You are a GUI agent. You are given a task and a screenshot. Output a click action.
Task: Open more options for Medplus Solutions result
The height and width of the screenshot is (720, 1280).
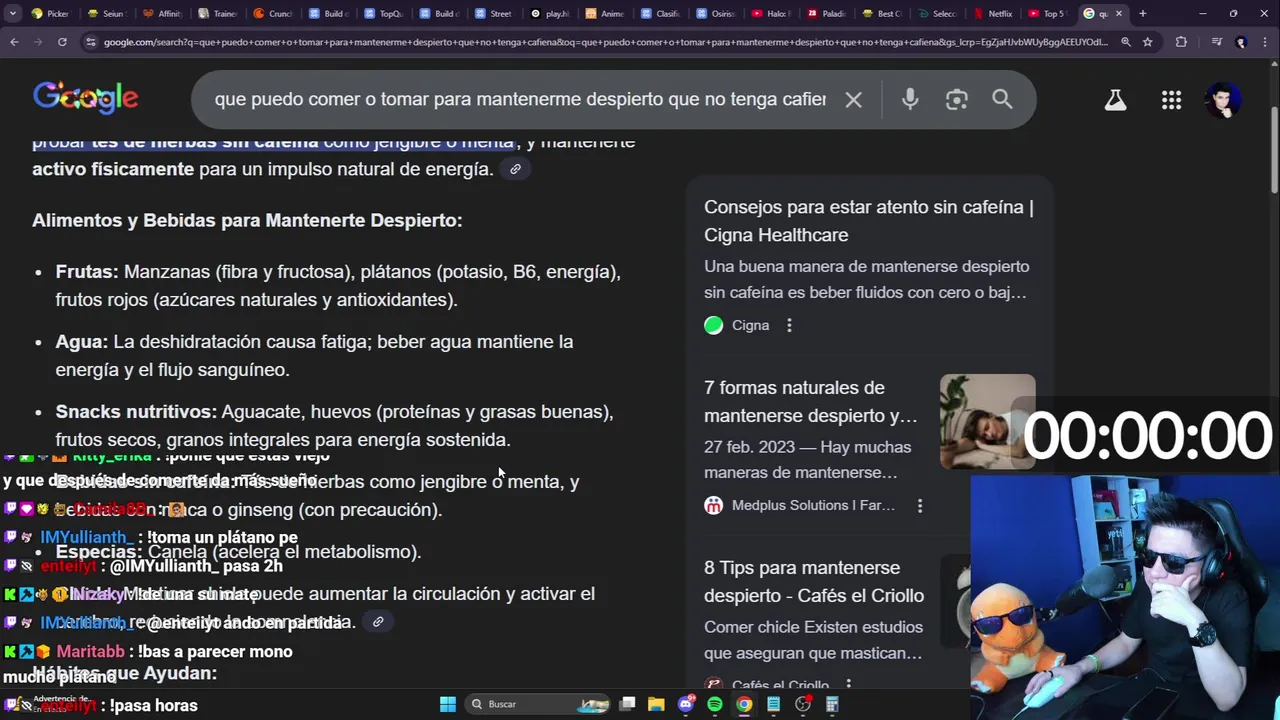920,506
